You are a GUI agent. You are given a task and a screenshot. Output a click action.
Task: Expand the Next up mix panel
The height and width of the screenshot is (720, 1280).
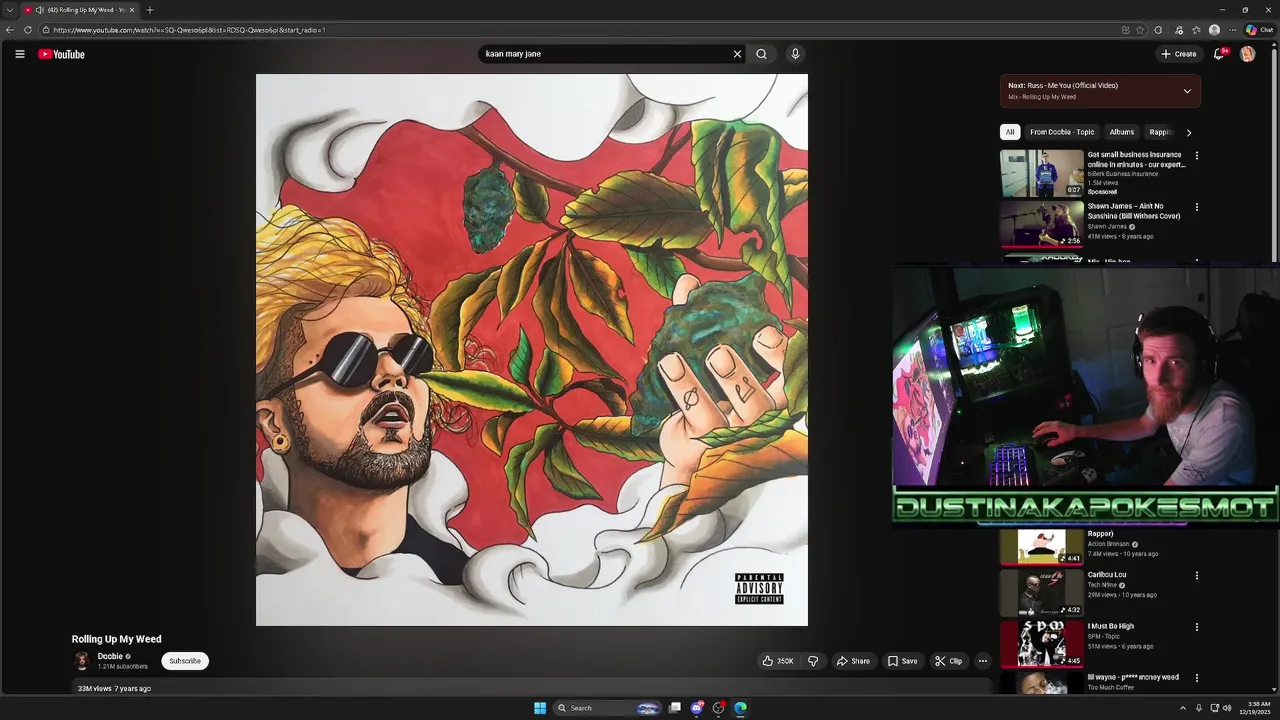point(1187,91)
